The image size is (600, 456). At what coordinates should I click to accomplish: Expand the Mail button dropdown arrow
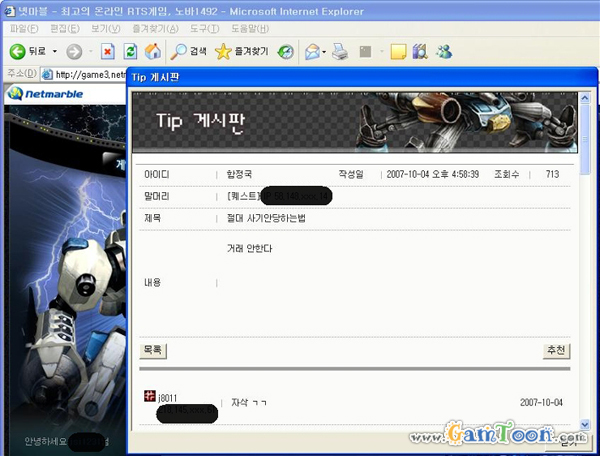pos(324,51)
